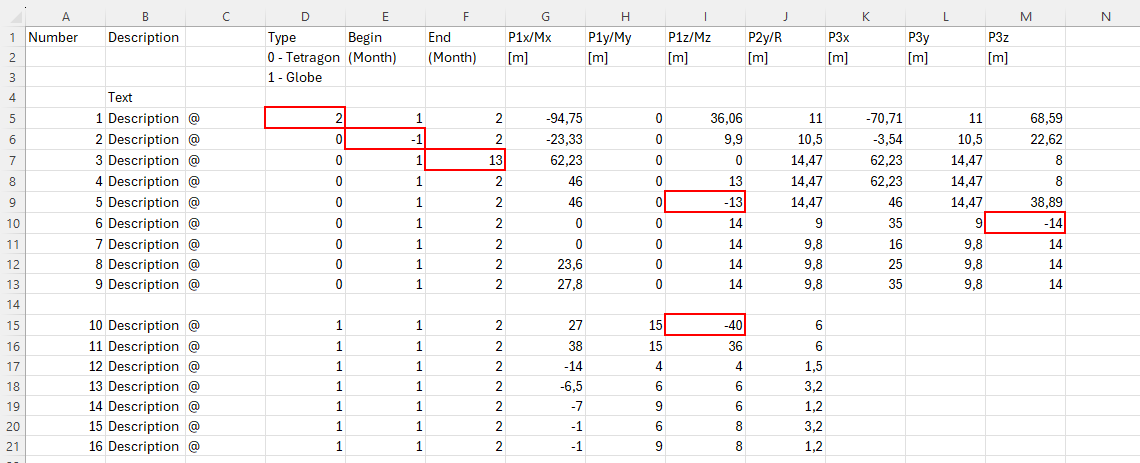
Task: Select column M header
Action: coord(1025,16)
